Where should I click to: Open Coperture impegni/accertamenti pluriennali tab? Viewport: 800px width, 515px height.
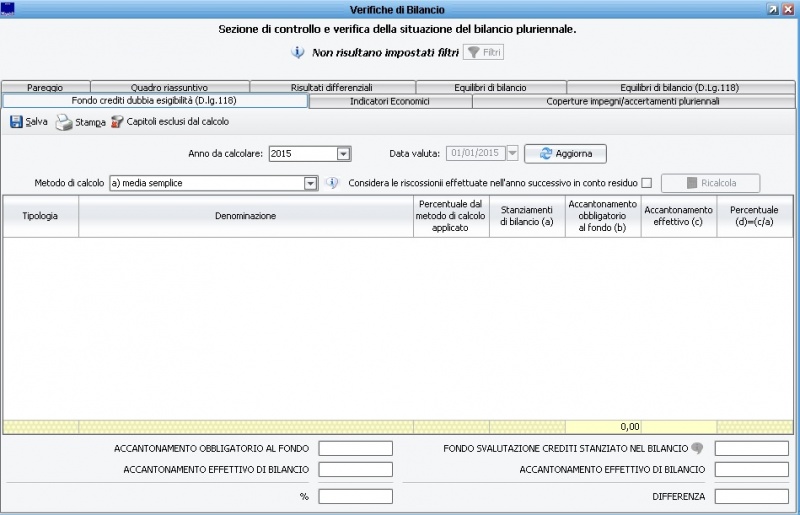[633, 102]
